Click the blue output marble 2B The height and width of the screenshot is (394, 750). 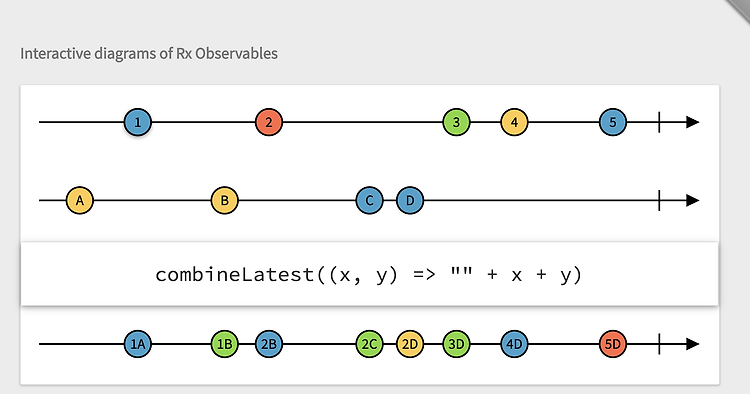[x=269, y=344]
